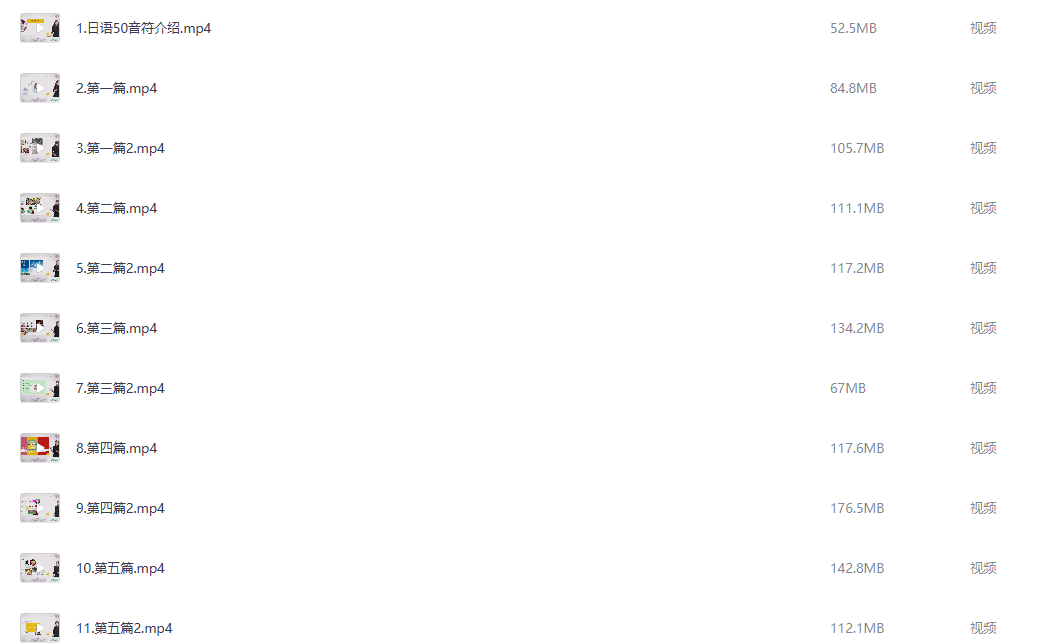Click the red thumbnail of 8.第四篇.mp4
This screenshot has height=644, width=1046.
tap(40, 448)
